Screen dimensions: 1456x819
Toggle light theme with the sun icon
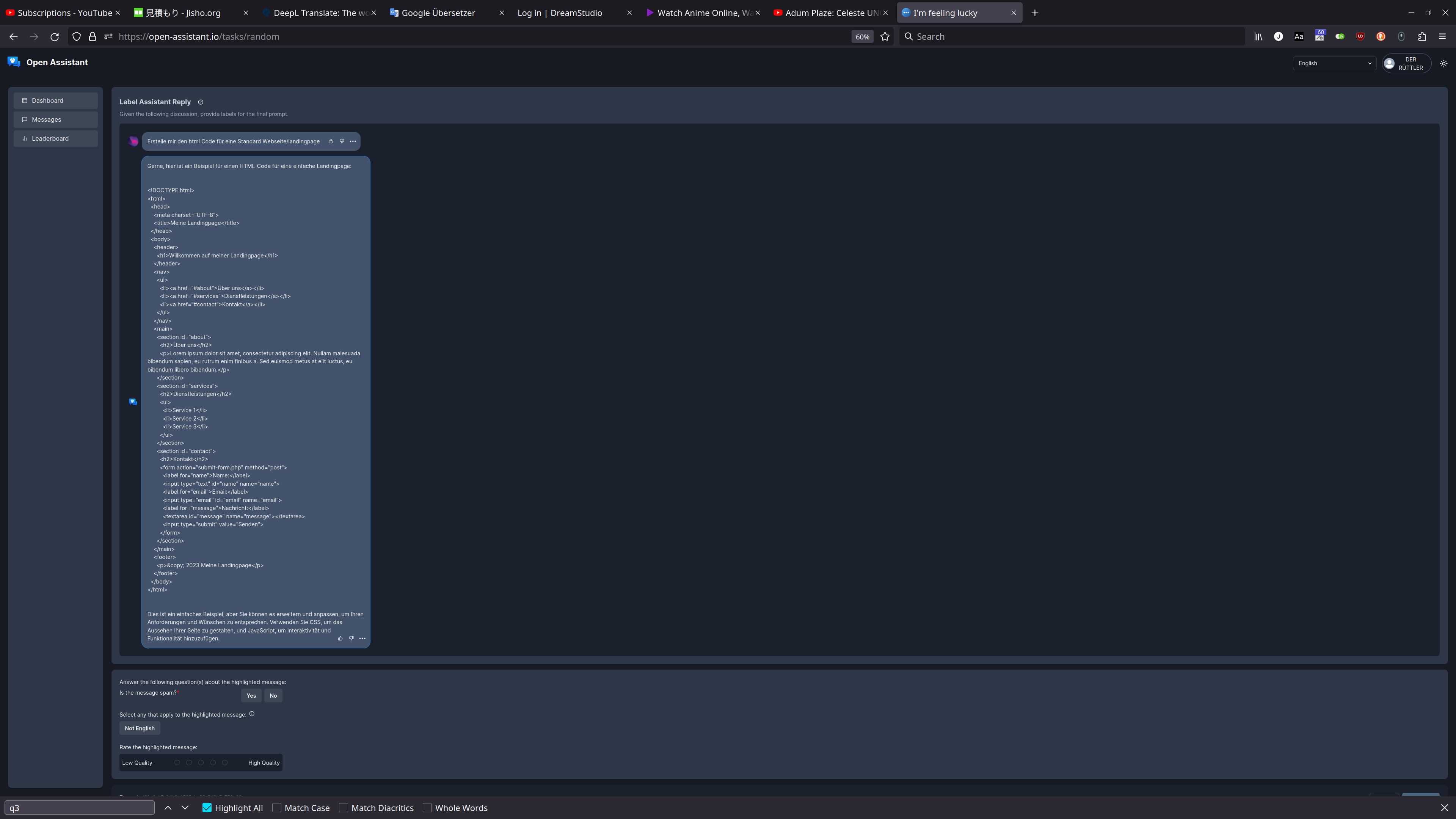click(1443, 63)
